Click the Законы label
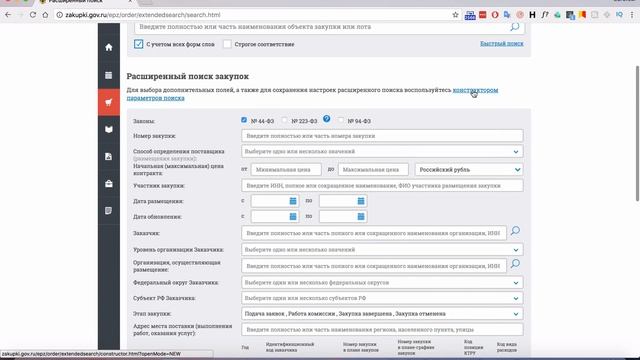This screenshot has height=360, width=640. coord(144,121)
